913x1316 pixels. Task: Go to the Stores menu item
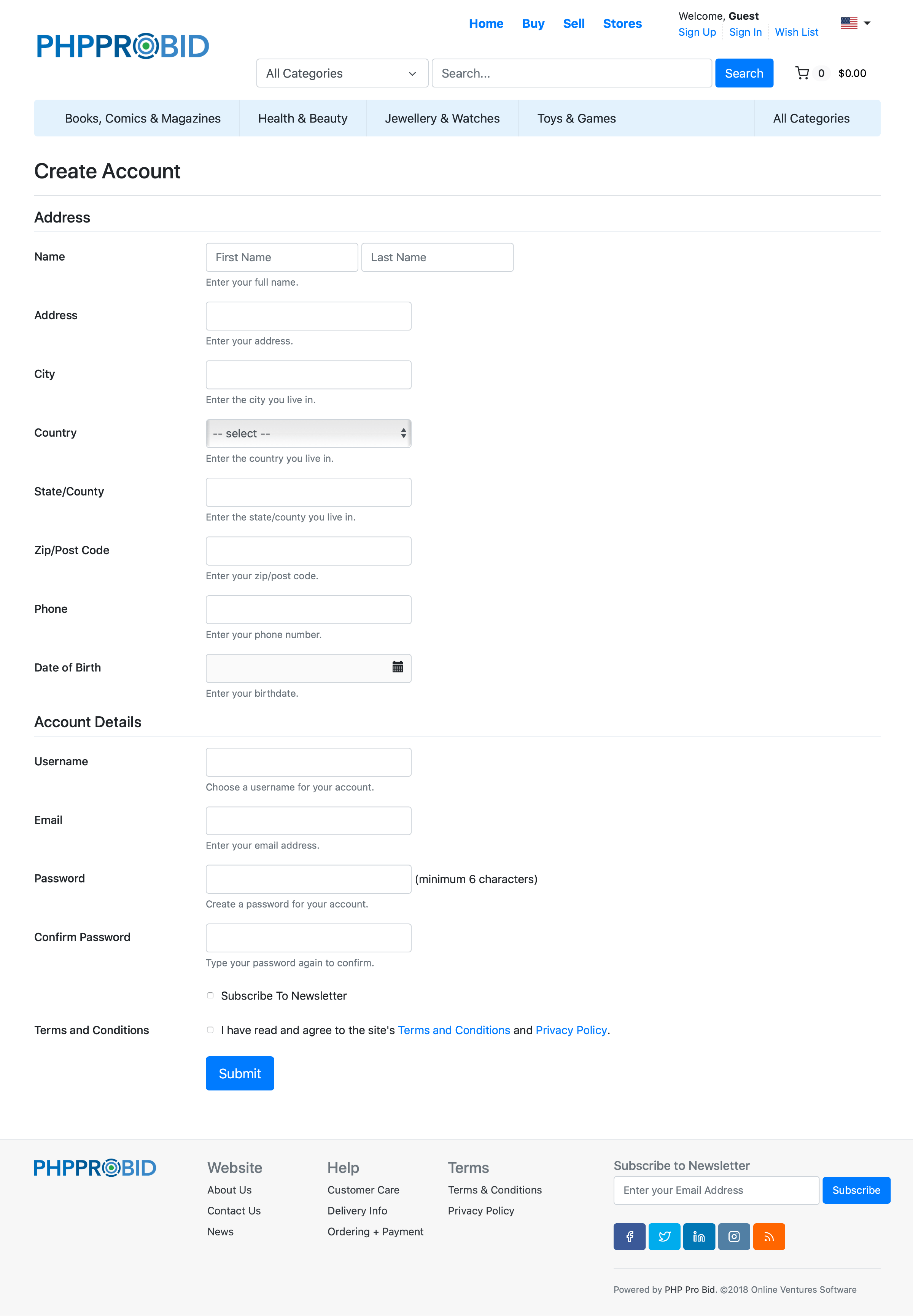tap(622, 24)
